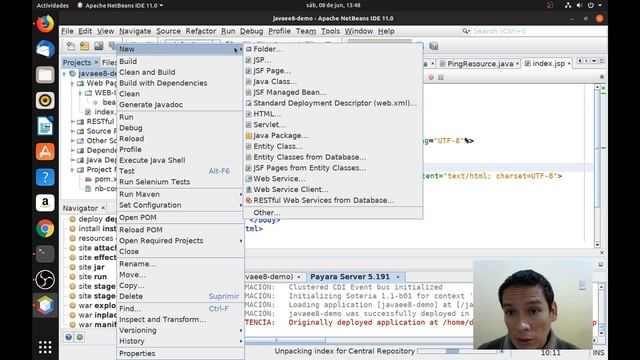This screenshot has width=640, height=360.
Task: Open the History submenu
Action: click(x=180, y=341)
